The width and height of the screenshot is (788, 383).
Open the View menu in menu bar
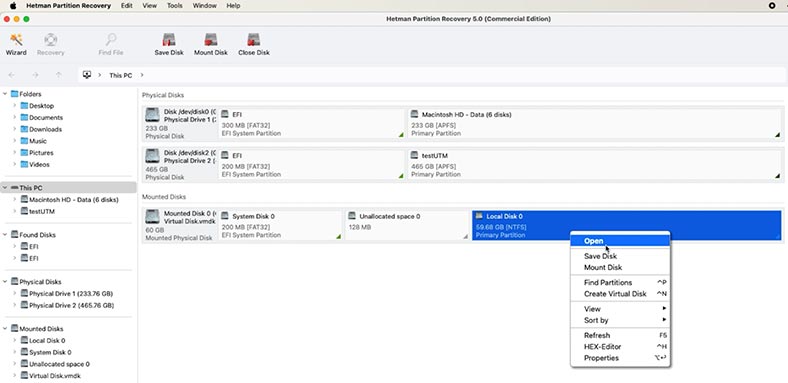point(149,6)
